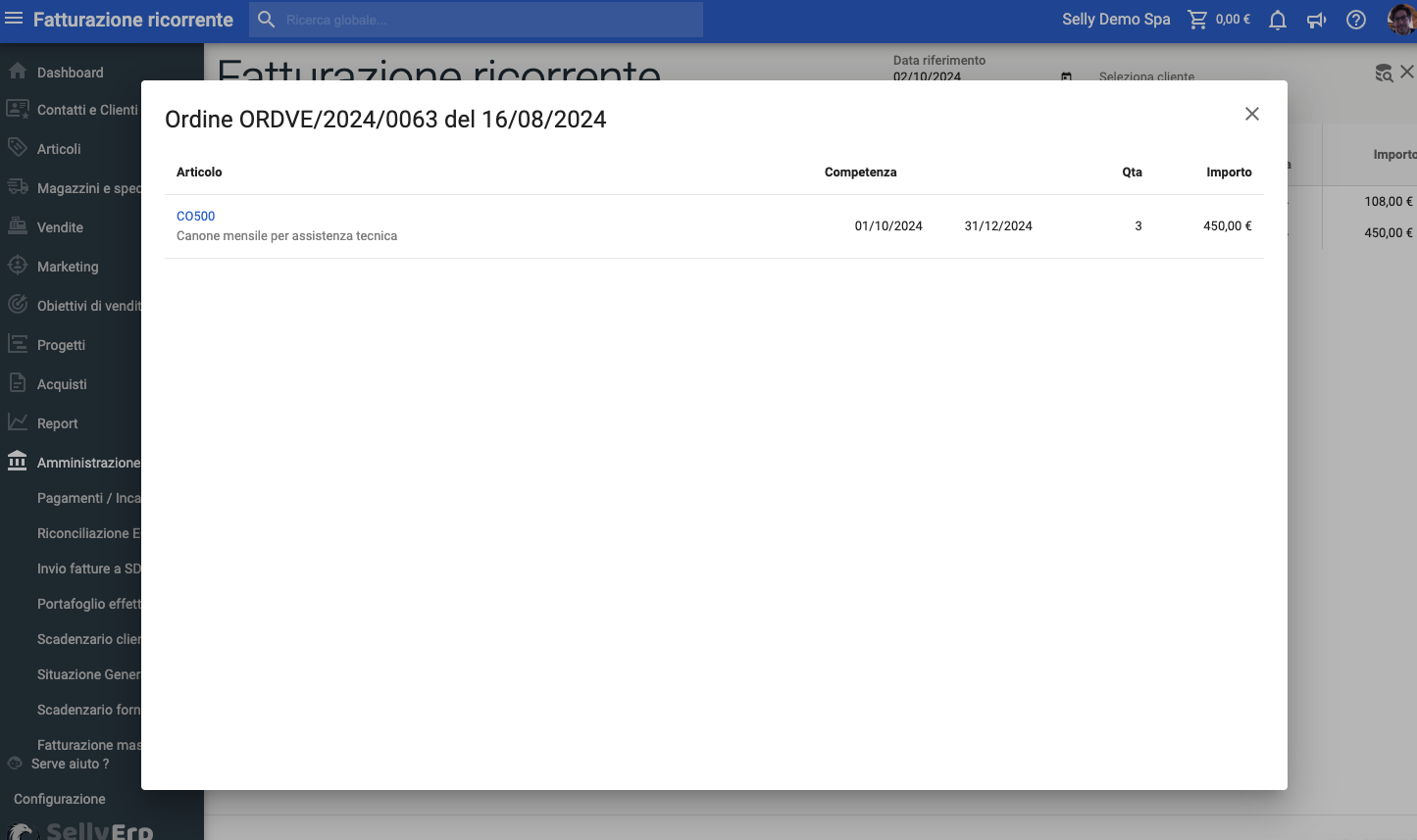Open notifications bell icon
This screenshot has height=840, width=1417.
coord(1278,20)
